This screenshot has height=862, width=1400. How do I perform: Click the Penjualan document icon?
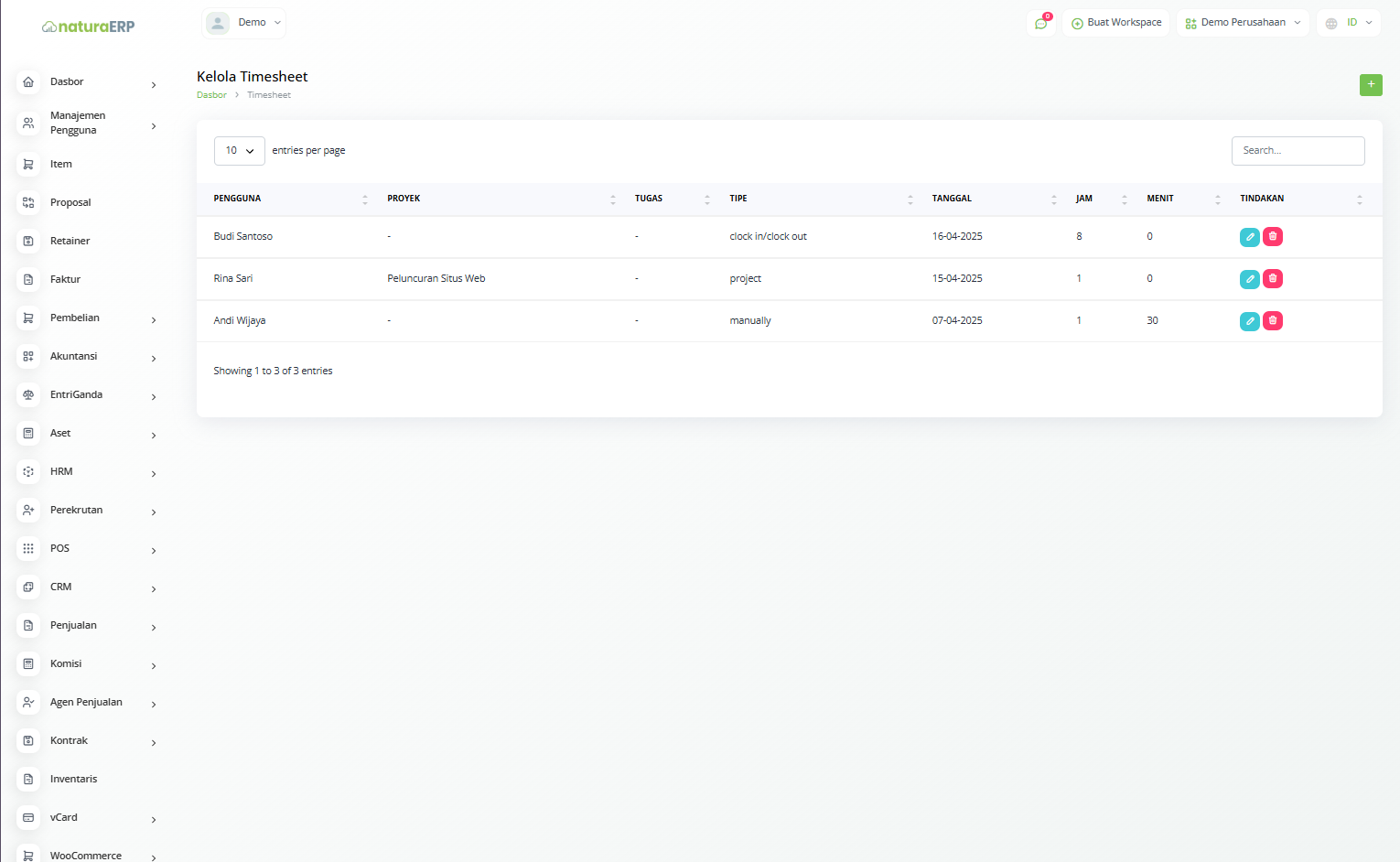pyautogui.click(x=28, y=625)
